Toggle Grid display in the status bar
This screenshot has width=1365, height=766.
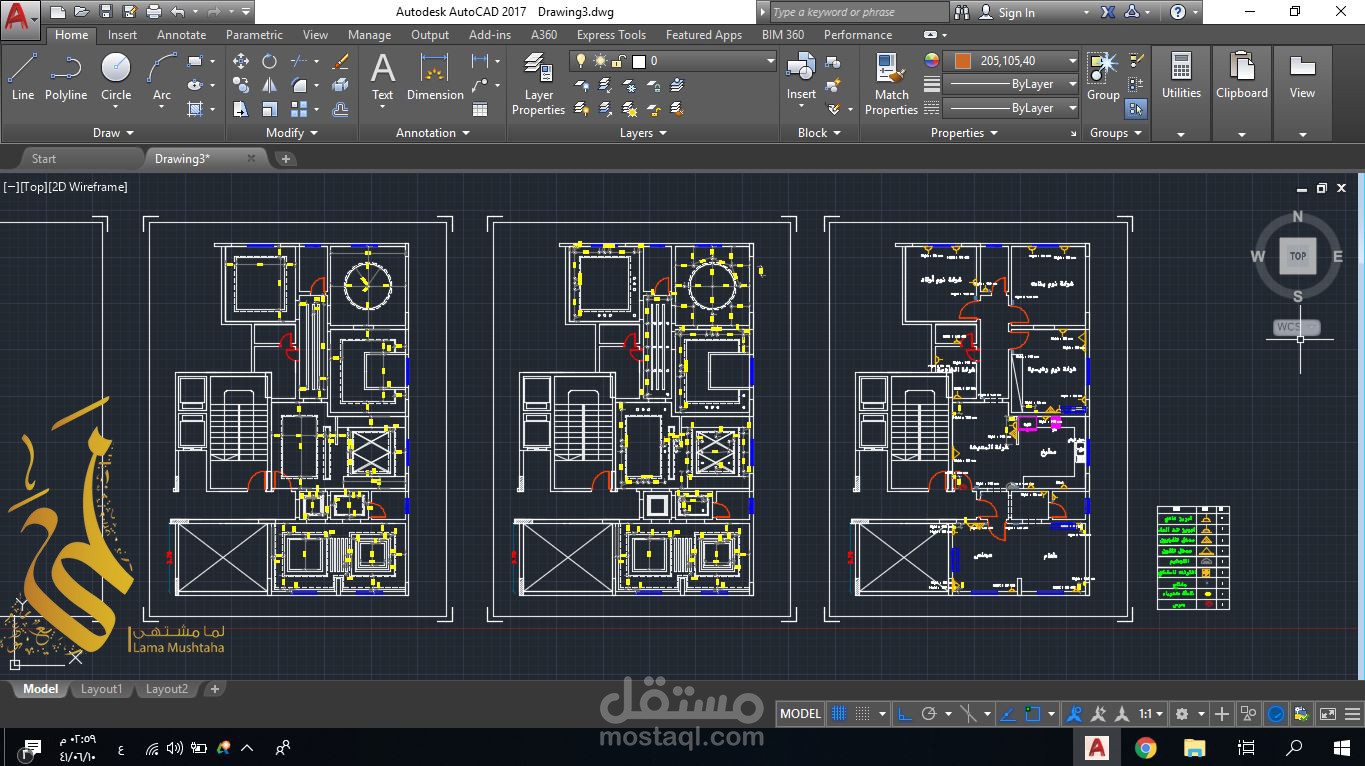[x=841, y=713]
